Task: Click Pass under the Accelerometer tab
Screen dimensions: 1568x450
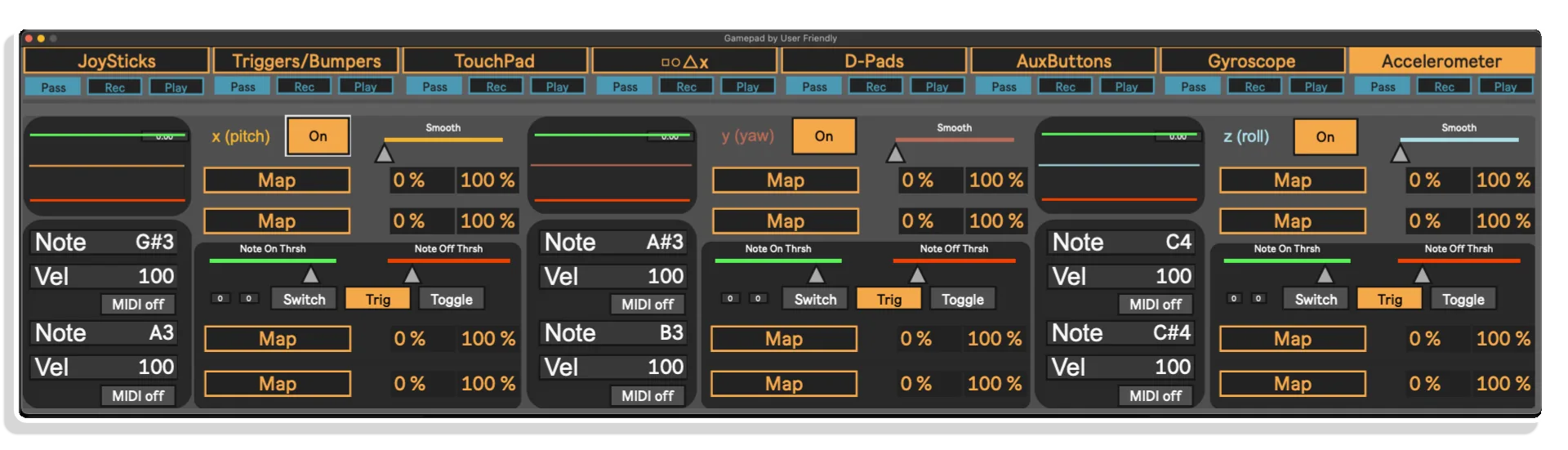Action: (1383, 87)
